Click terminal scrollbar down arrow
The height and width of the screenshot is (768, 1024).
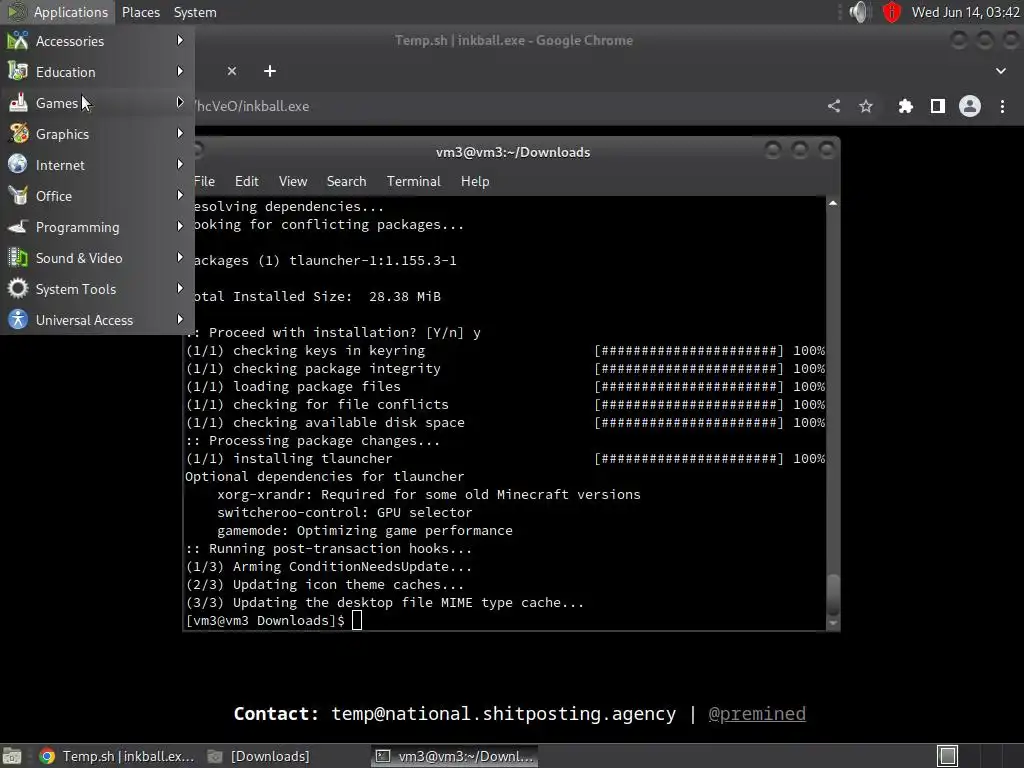(x=833, y=624)
